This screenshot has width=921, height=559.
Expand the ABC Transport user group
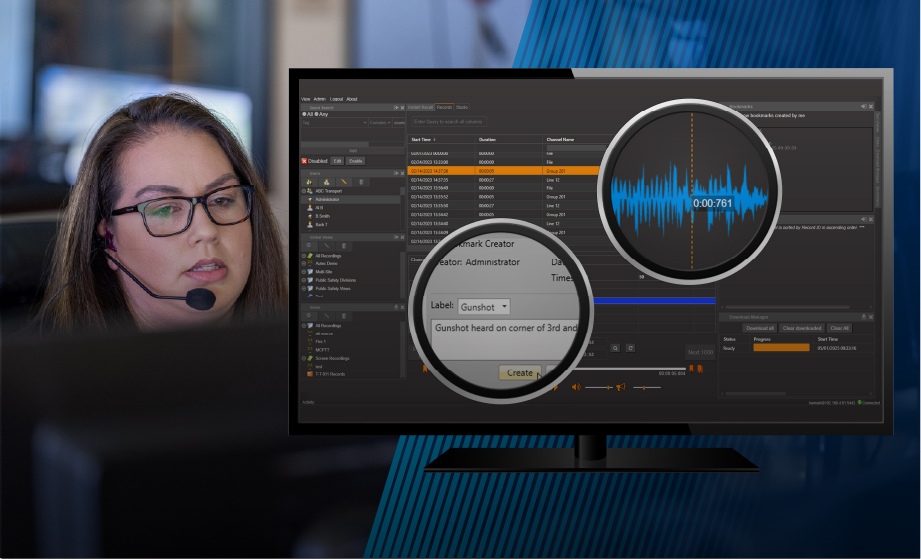coord(305,191)
